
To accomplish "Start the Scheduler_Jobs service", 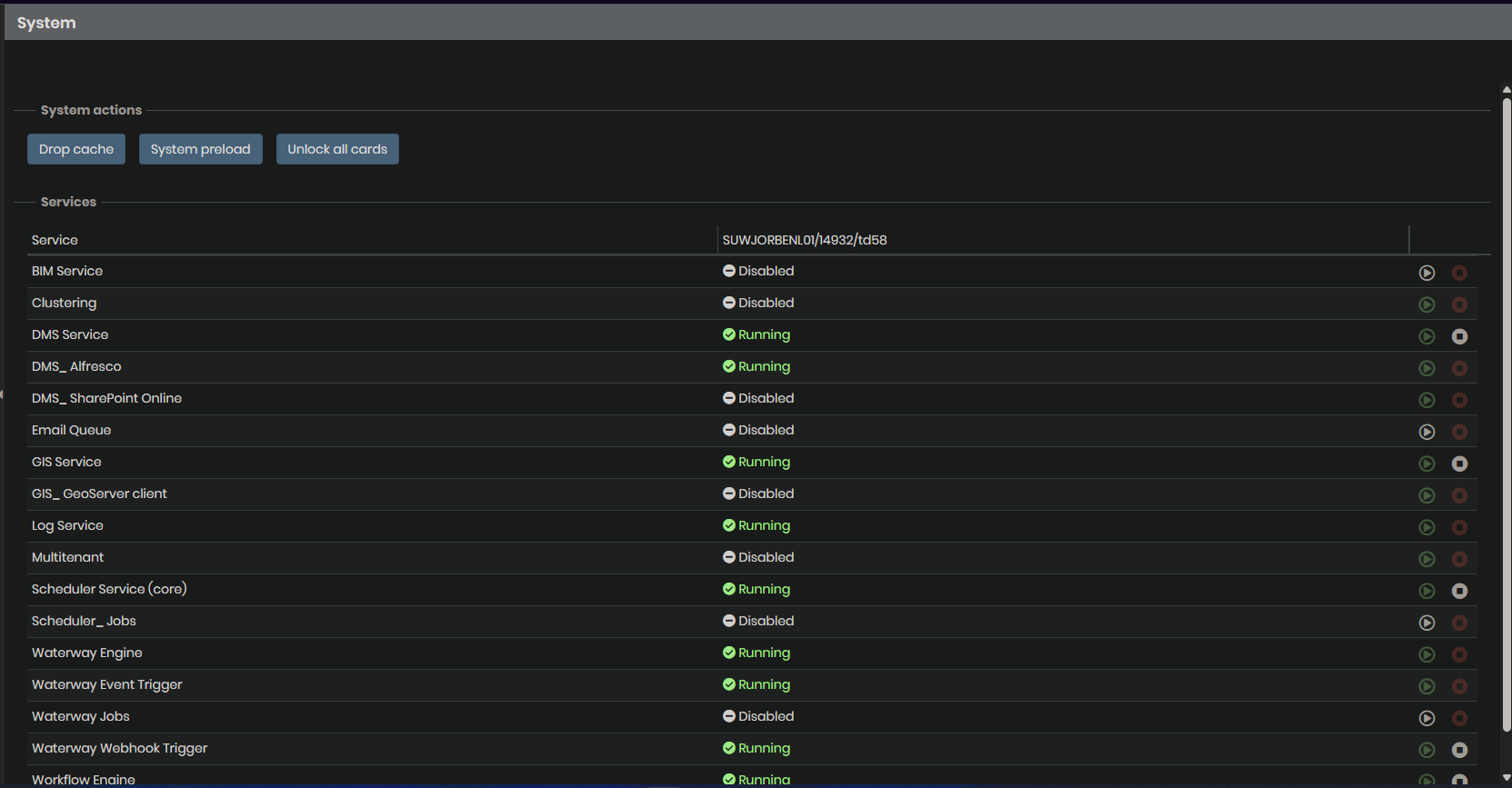I will (1427, 623).
